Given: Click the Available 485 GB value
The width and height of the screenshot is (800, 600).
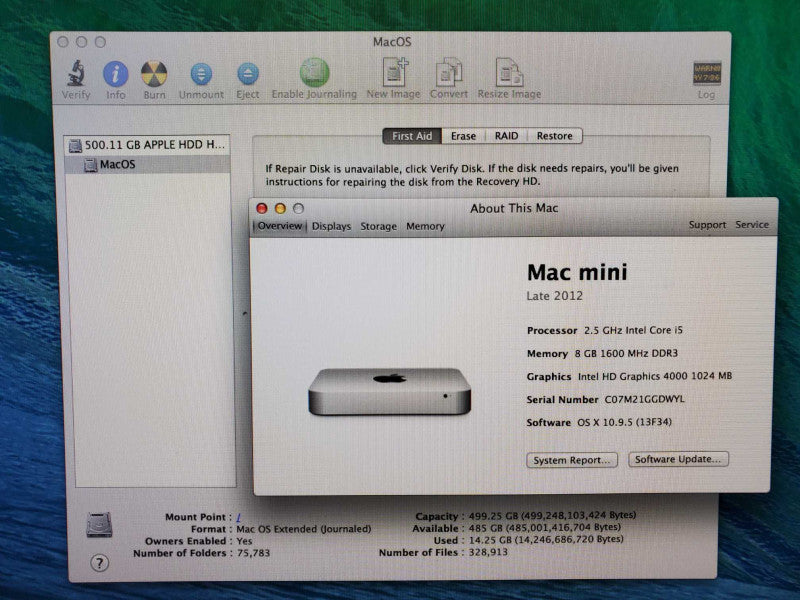Looking at the screenshot, I should (x=545, y=528).
